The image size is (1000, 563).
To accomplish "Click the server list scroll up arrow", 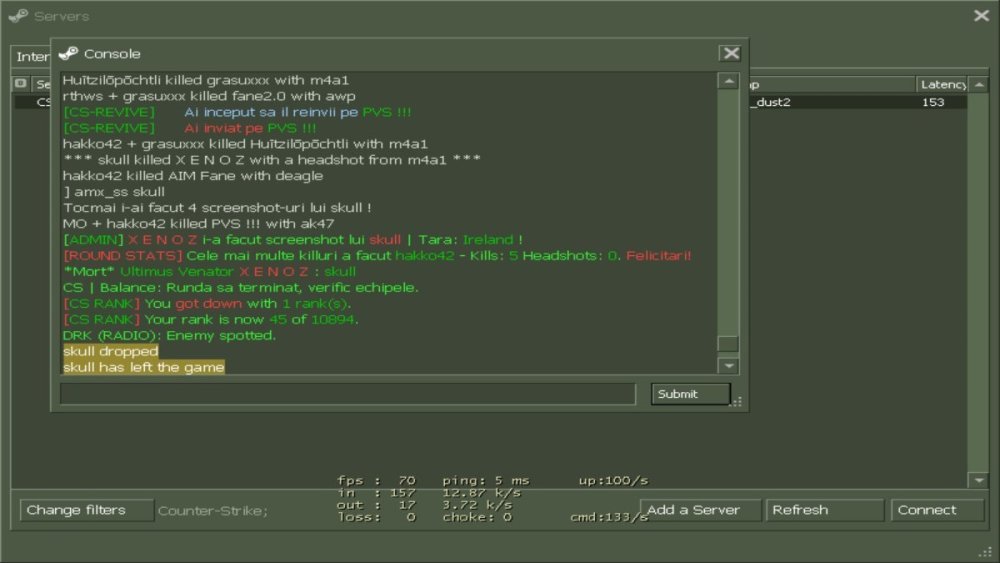I will [x=979, y=84].
